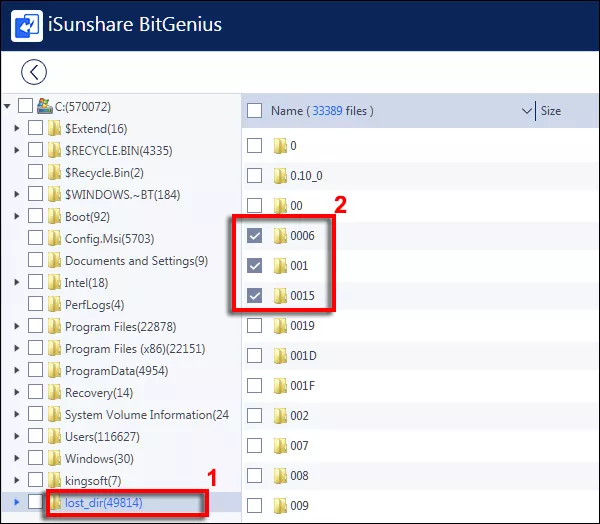The width and height of the screenshot is (600, 524).
Task: Select $Recycle.Bin(2) folder label
Action: (104, 173)
